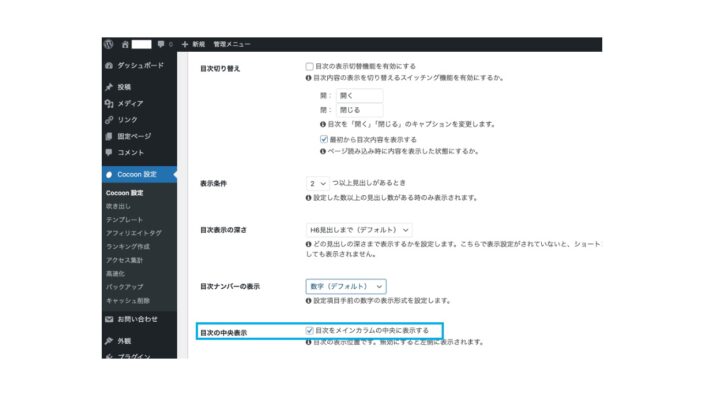The height and width of the screenshot is (396, 704).
Task: Open the comments bubble in admin bar
Action: tap(161, 44)
